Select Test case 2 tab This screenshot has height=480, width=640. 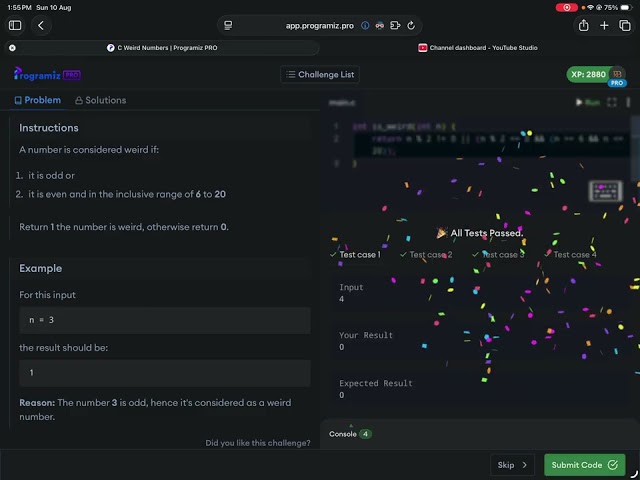pos(426,255)
